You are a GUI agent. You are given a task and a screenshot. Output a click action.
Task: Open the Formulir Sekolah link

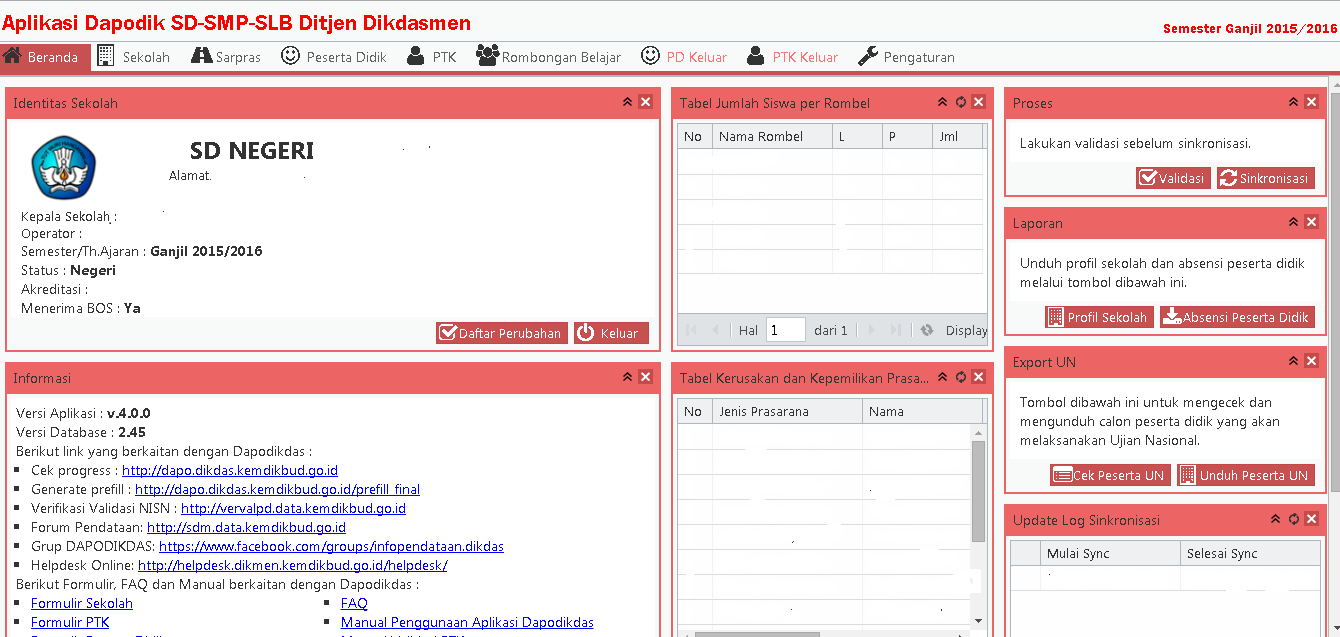(82, 603)
